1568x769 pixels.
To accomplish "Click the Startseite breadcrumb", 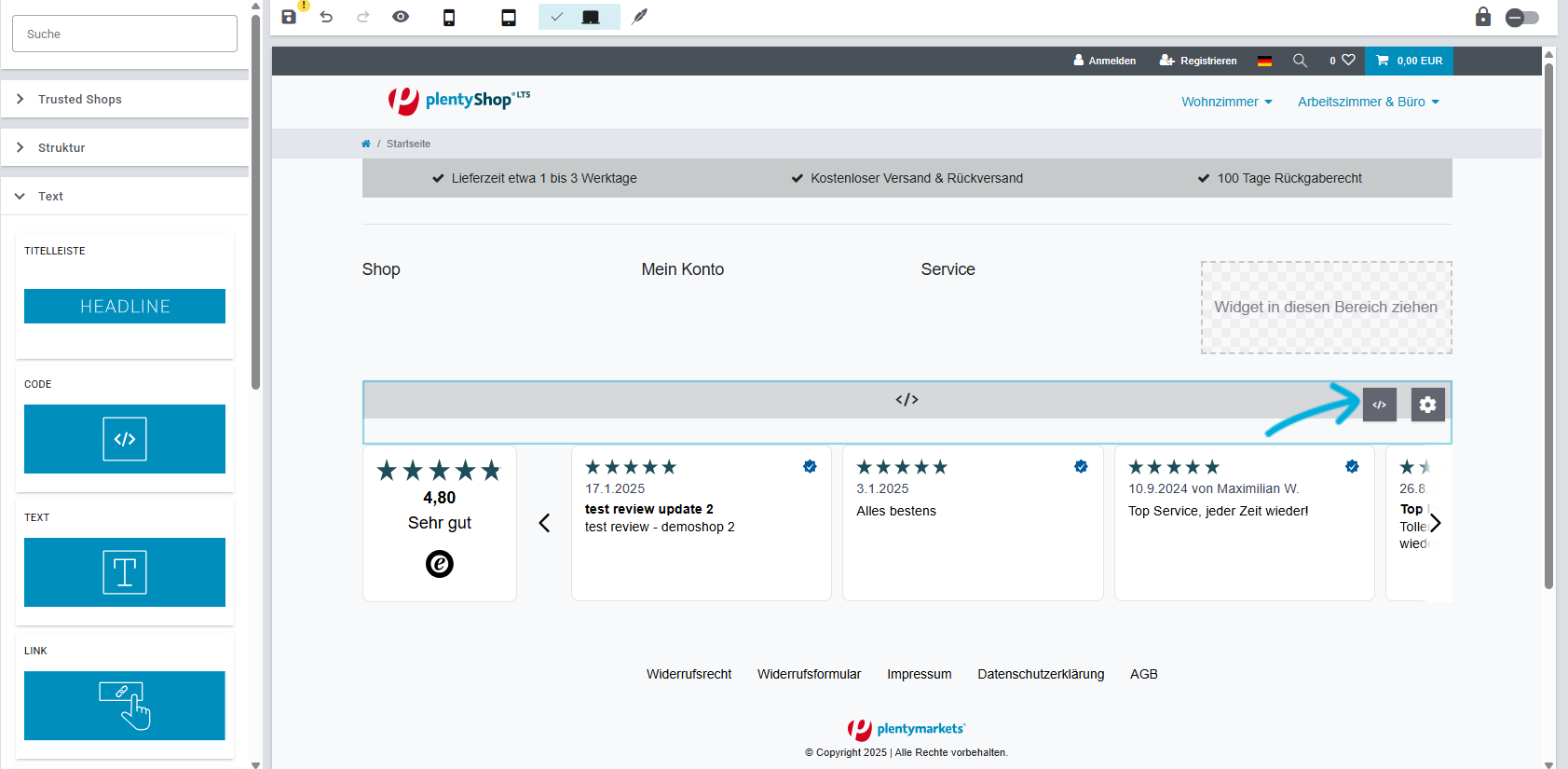I will click(x=408, y=144).
